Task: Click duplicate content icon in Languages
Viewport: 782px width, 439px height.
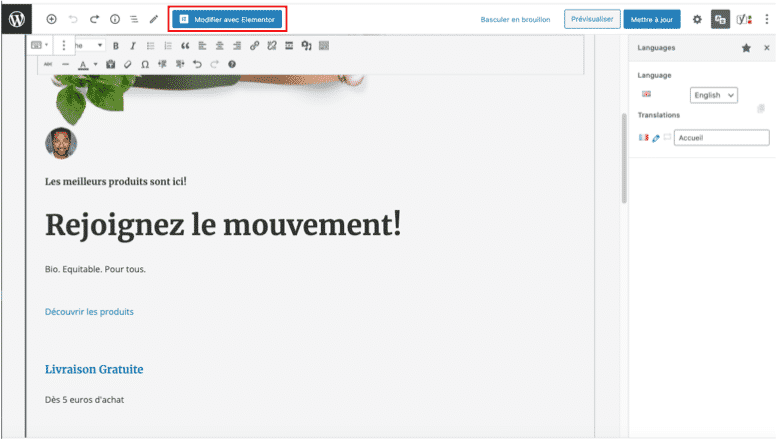Action: (x=761, y=109)
